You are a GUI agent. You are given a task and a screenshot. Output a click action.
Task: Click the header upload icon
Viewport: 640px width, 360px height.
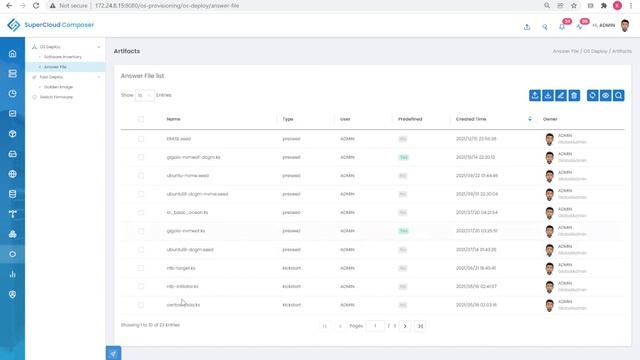point(527,27)
